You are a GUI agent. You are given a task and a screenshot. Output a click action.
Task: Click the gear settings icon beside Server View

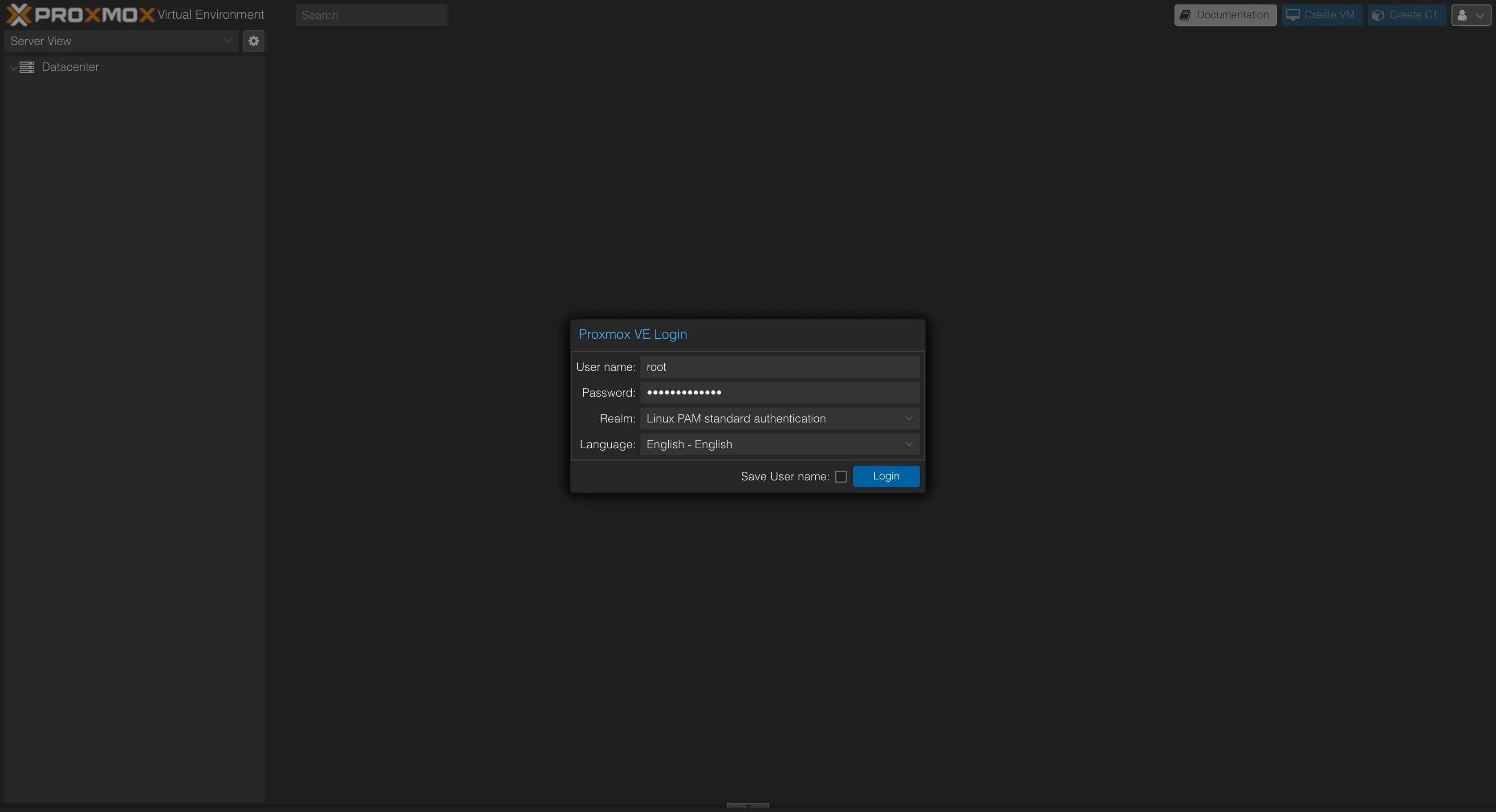tap(253, 41)
